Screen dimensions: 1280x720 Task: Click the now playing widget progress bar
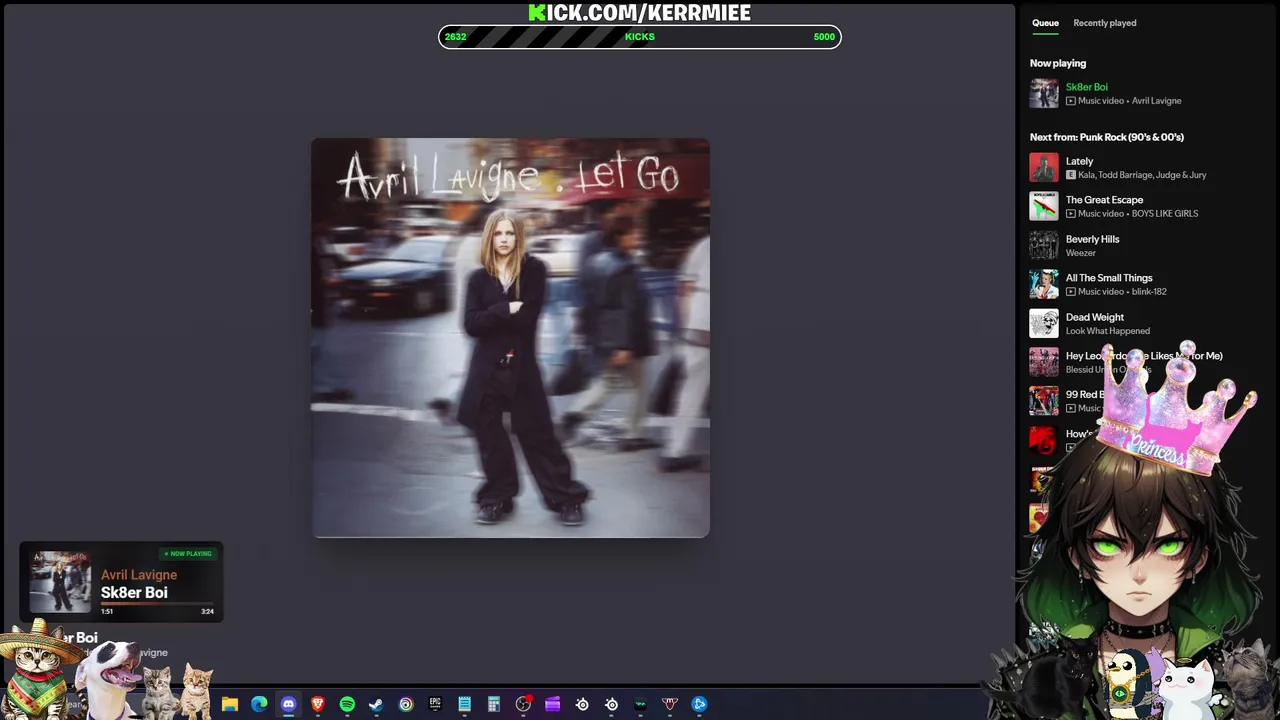coord(157,604)
